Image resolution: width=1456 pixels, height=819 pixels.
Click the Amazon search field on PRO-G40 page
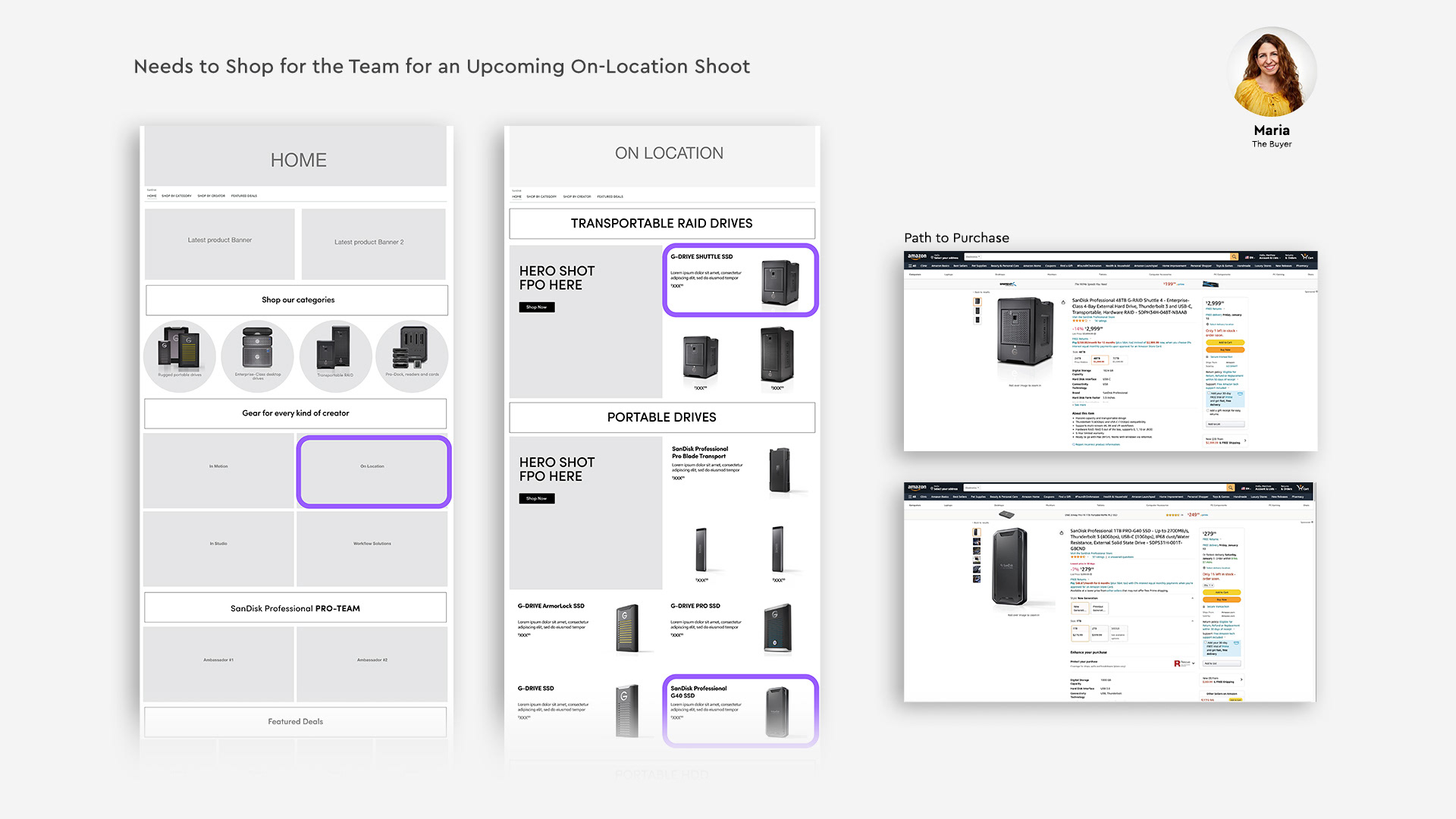(1095, 488)
